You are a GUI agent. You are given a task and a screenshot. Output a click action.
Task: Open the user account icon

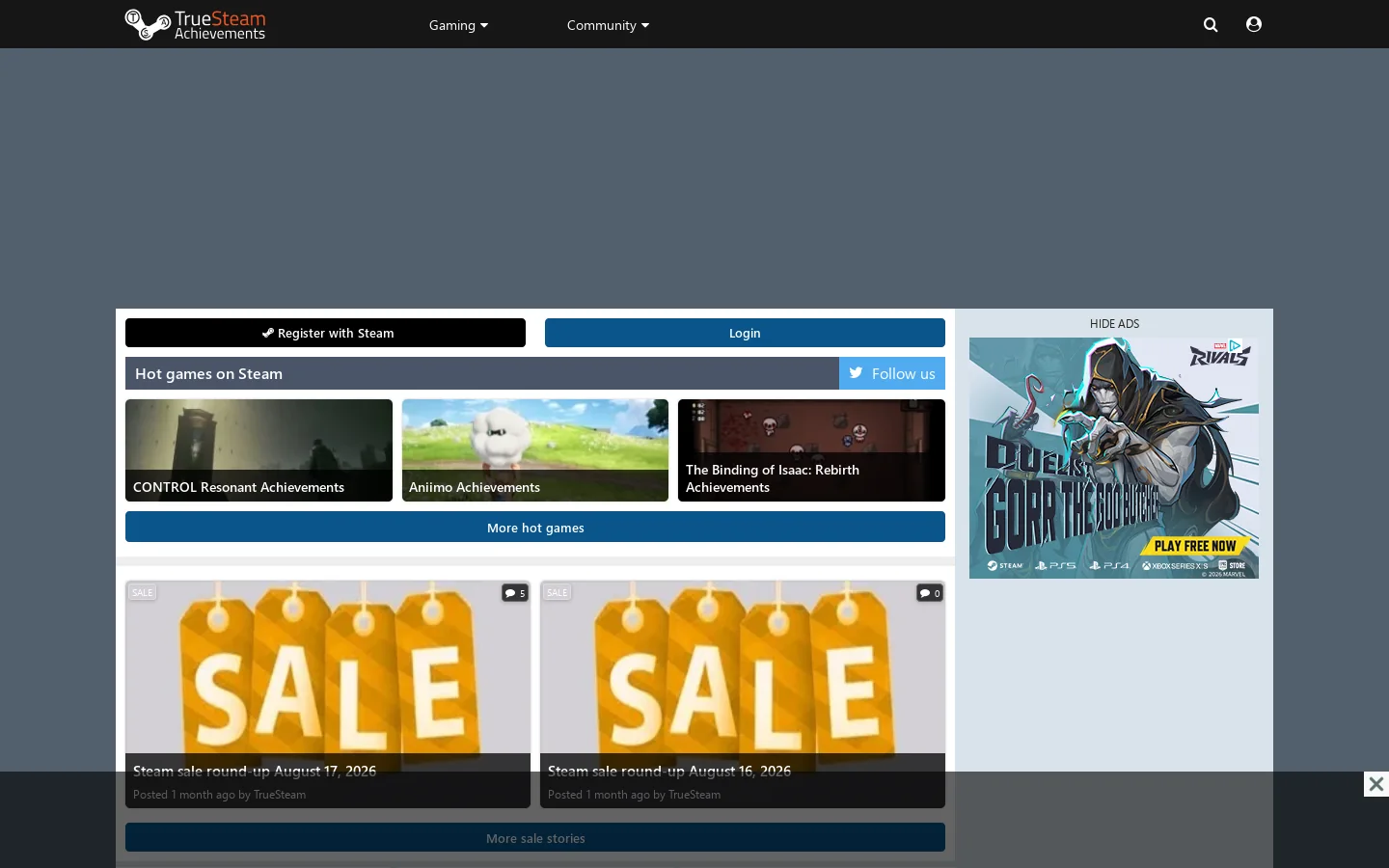1254,24
